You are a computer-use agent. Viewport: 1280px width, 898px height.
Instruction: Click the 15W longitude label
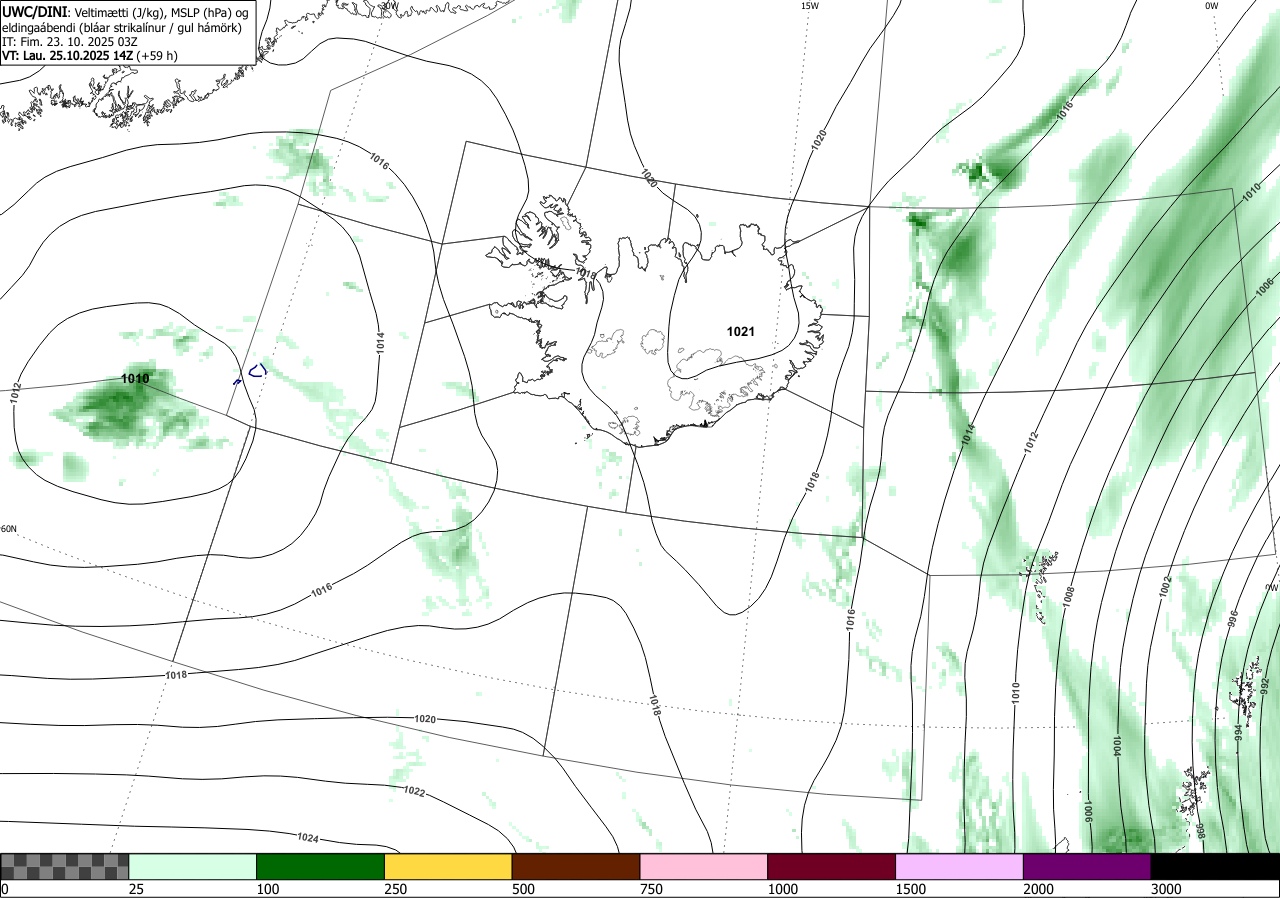tap(809, 6)
